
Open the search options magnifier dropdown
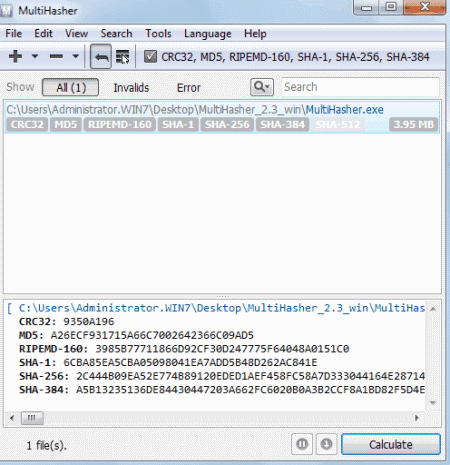point(262,87)
